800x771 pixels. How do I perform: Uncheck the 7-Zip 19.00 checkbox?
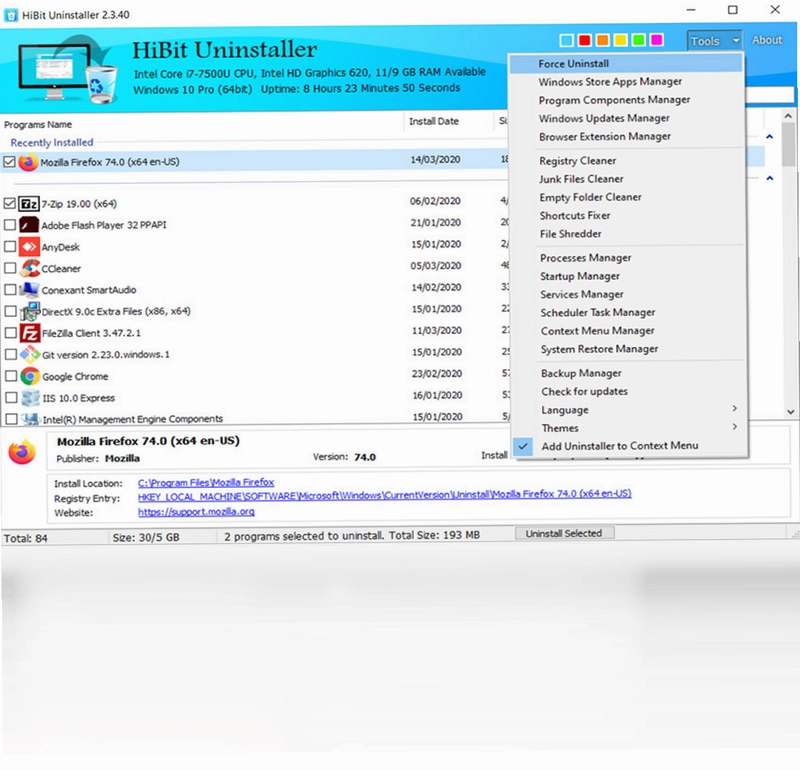[9, 204]
